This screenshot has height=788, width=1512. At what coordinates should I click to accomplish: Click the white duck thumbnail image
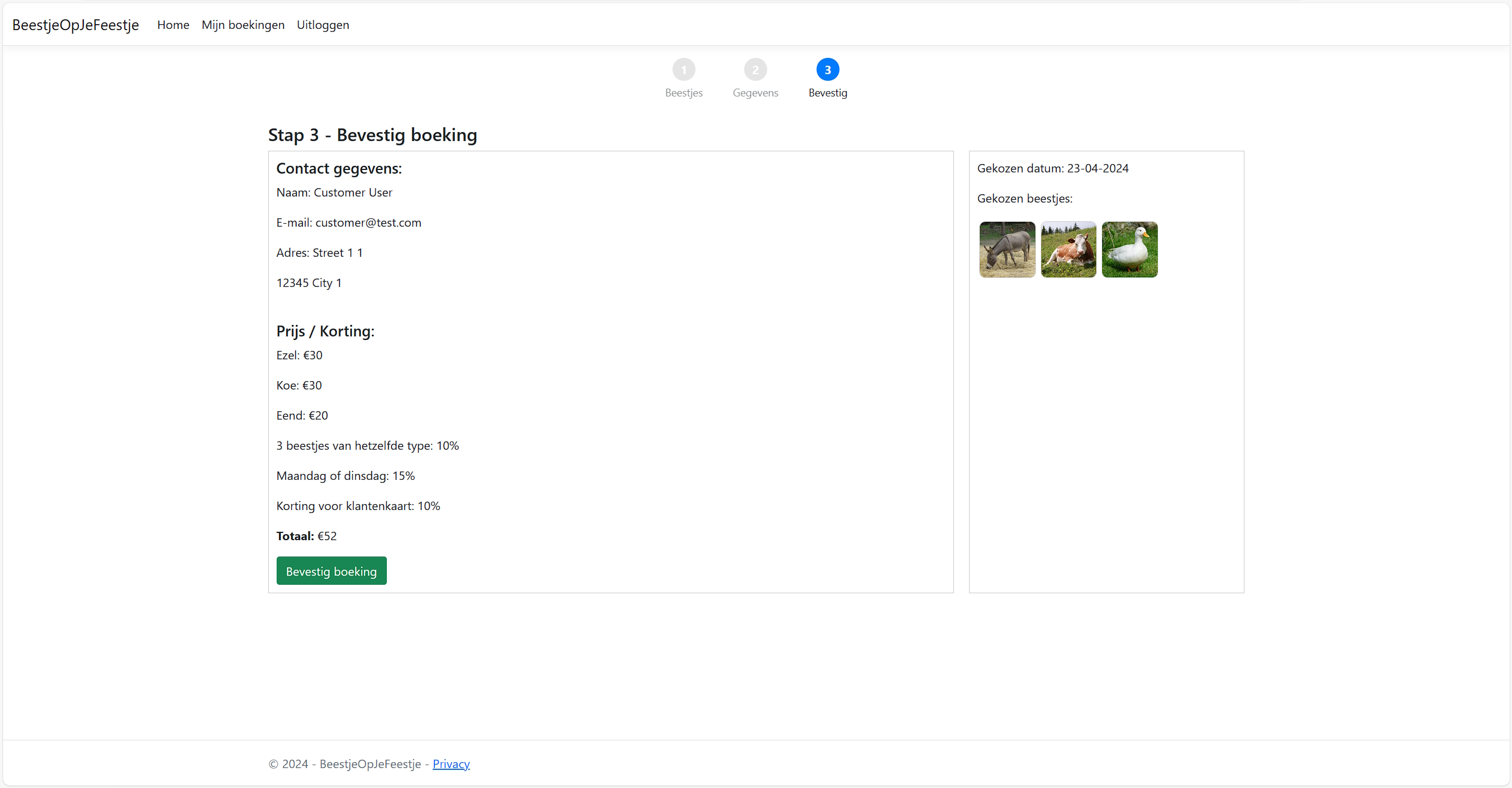click(1129, 250)
